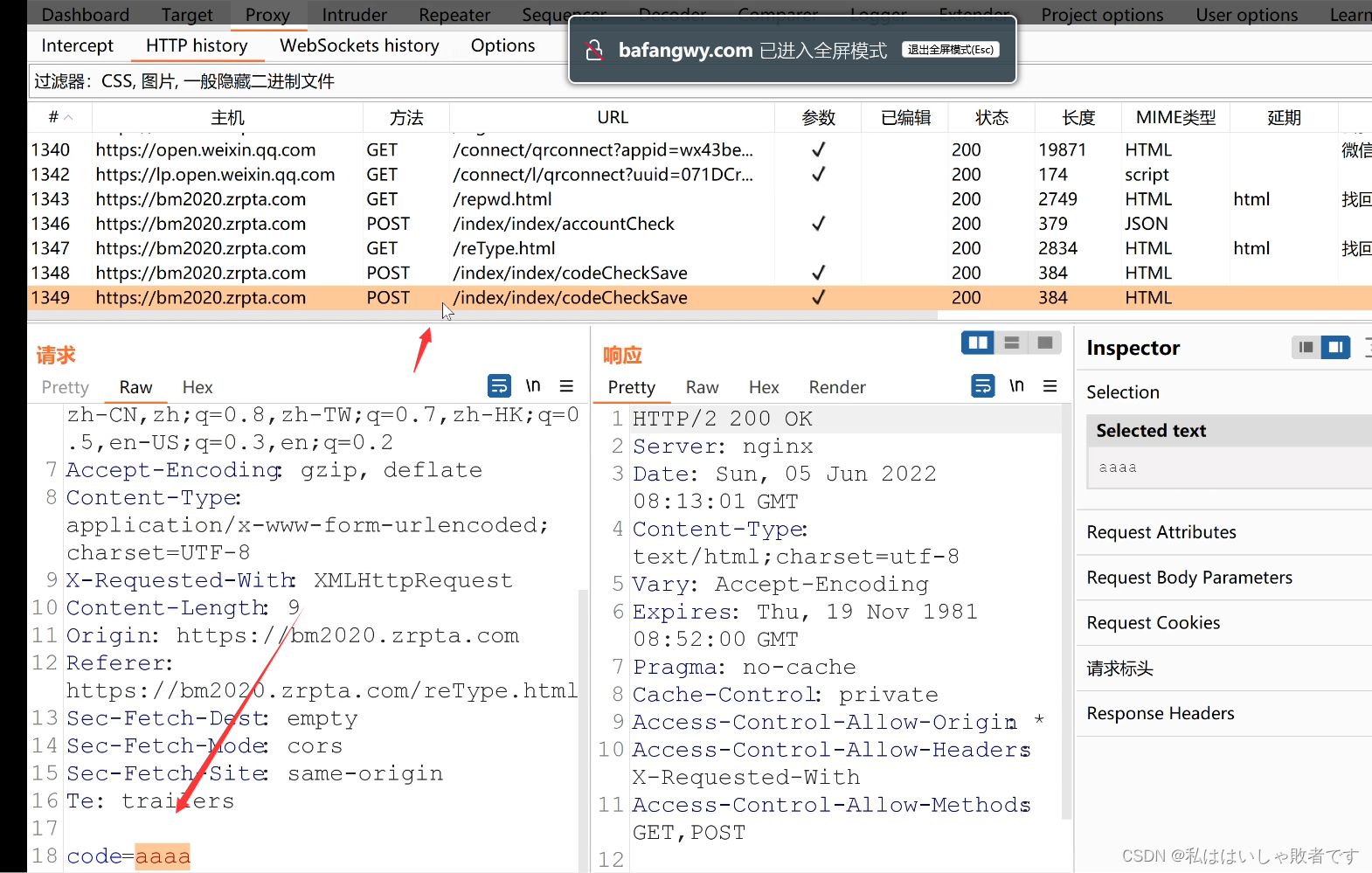Select combined tabbed layout icon
The image size is (1372, 873).
click(1044, 343)
